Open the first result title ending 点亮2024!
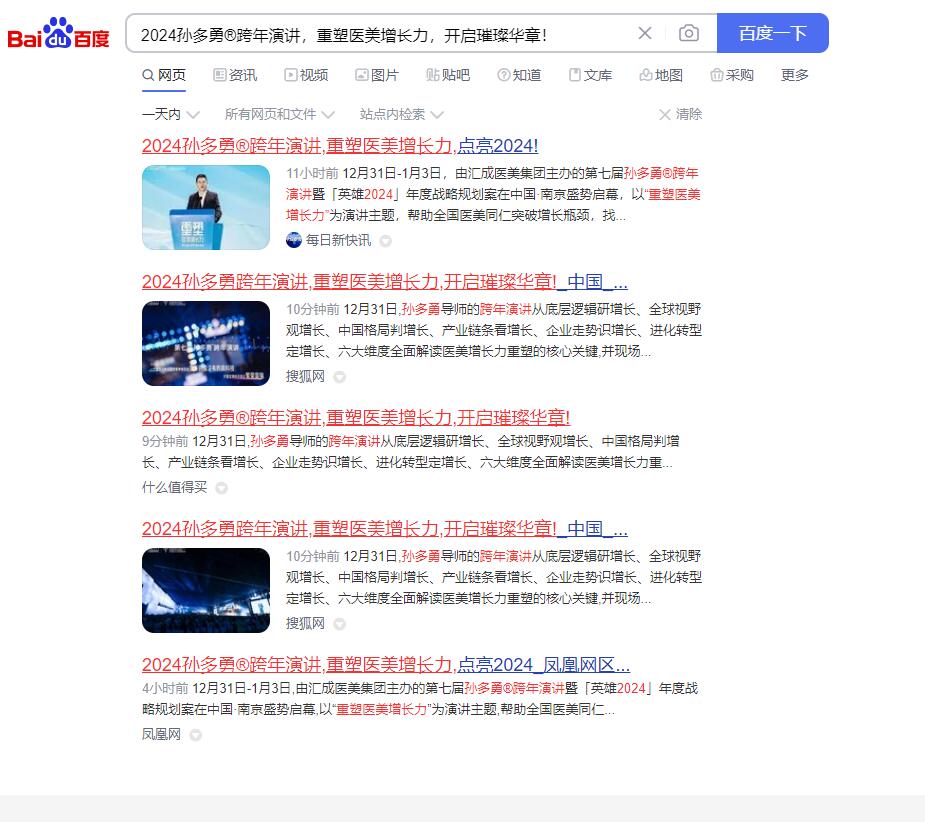The width and height of the screenshot is (925, 822). click(340, 146)
